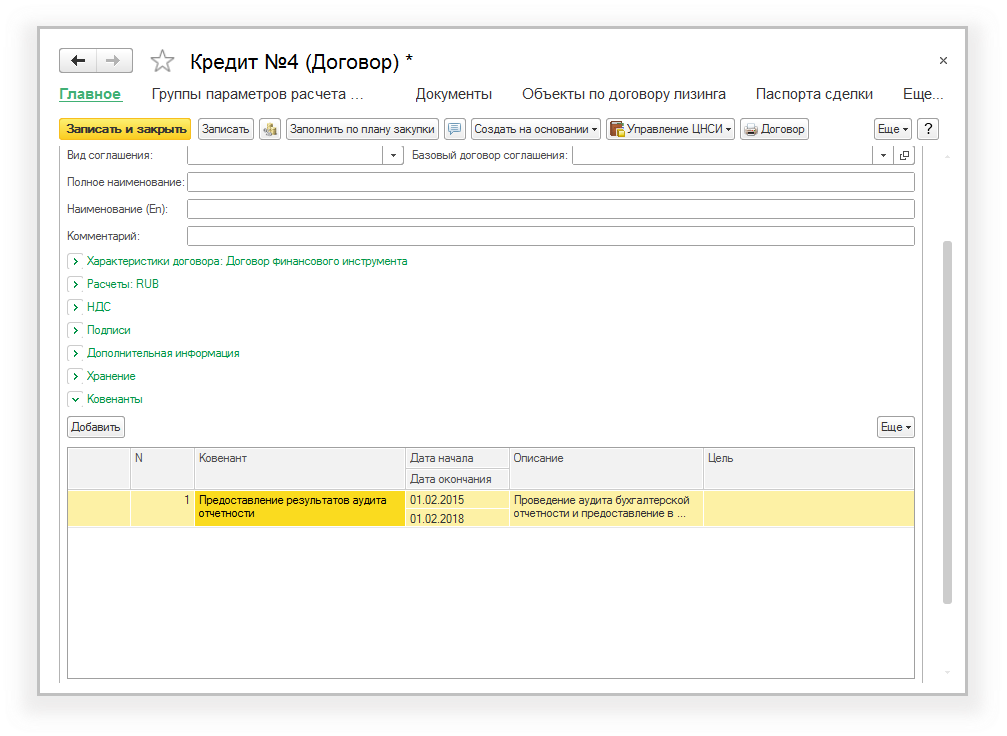The width and height of the screenshot is (1007, 736).
Task: Open help with the question mark button
Action: point(928,129)
